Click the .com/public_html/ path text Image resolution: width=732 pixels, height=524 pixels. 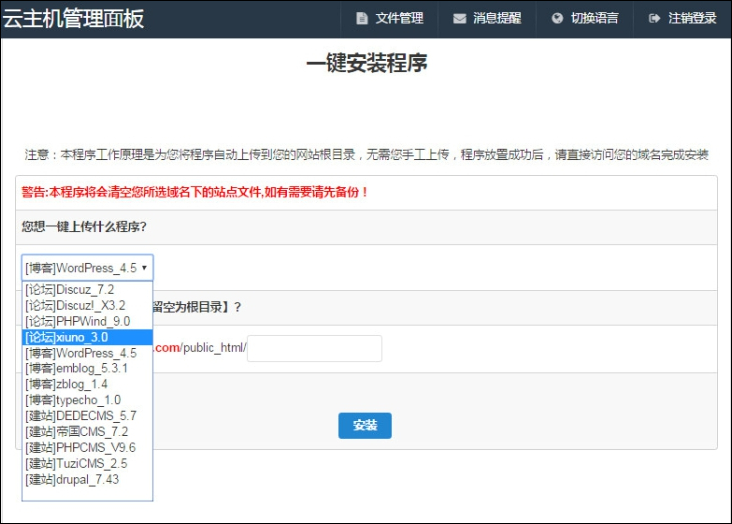click(201, 348)
